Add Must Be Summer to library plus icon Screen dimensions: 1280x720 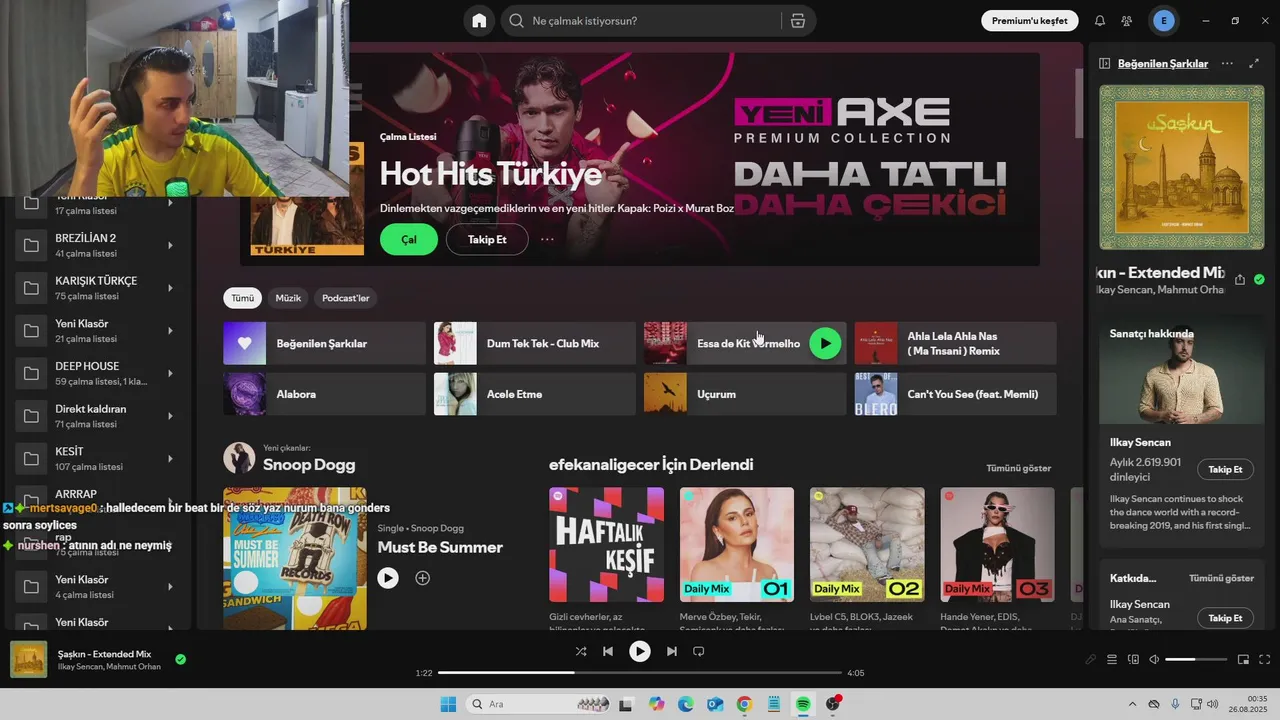tap(423, 578)
